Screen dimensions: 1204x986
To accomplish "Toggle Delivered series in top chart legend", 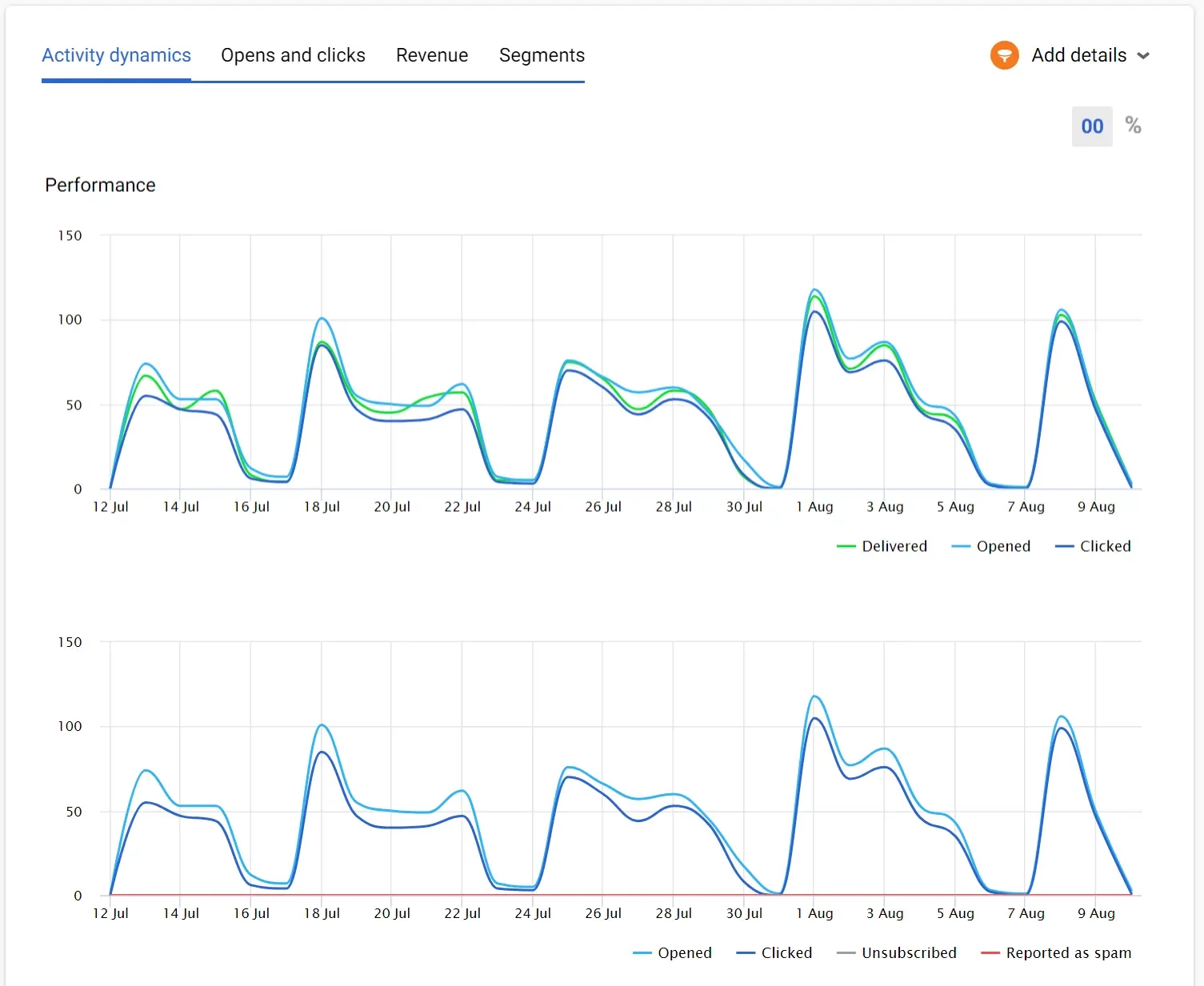I will click(882, 546).
